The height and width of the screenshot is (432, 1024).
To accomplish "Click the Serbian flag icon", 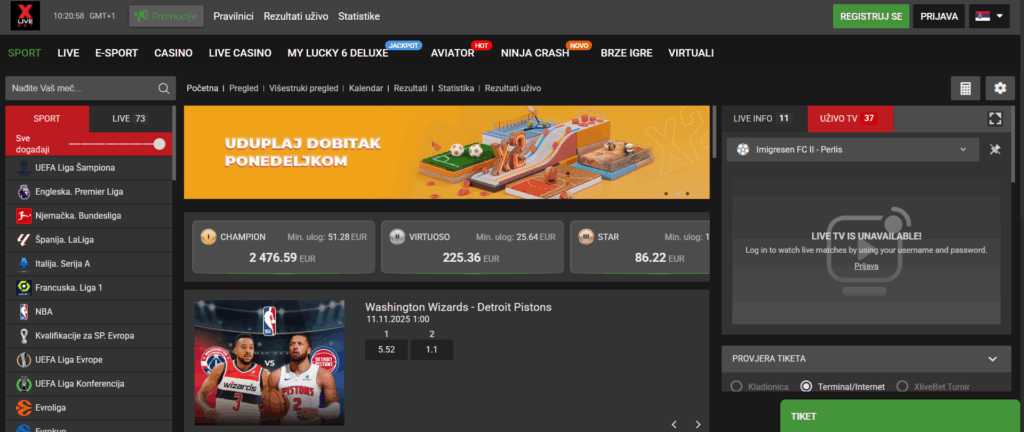I will [x=982, y=16].
